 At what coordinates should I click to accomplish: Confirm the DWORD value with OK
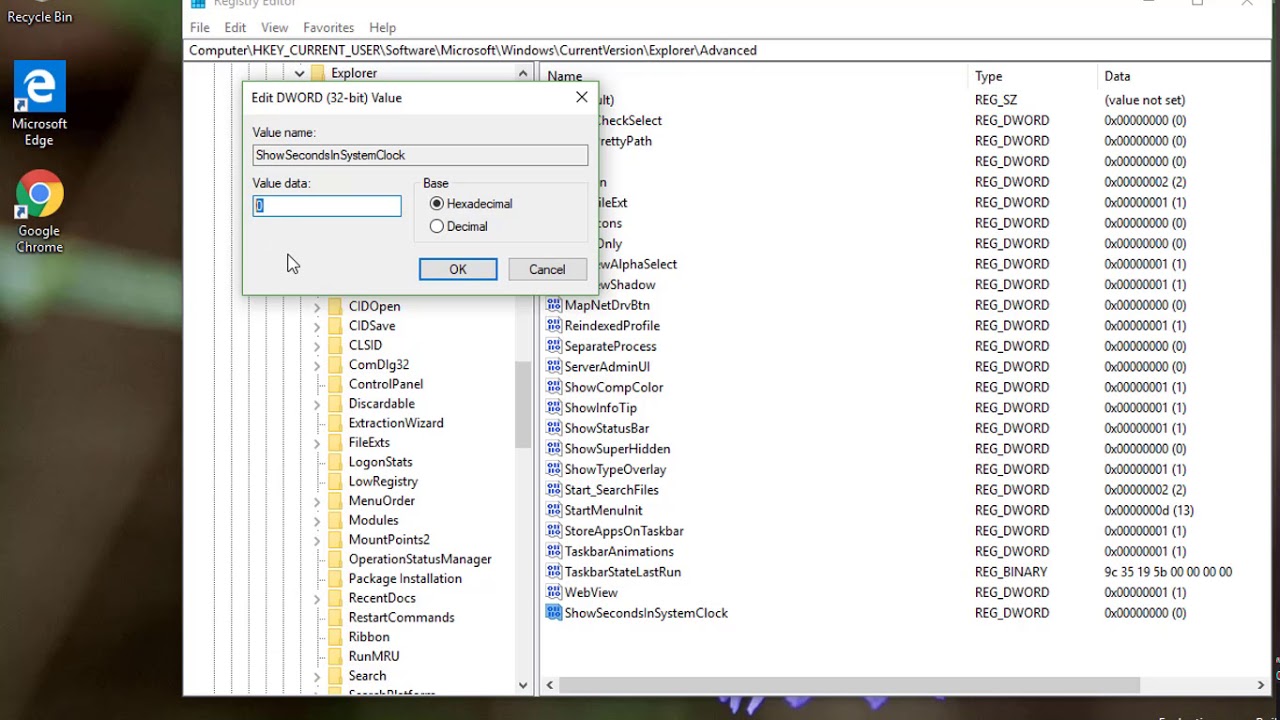(458, 269)
